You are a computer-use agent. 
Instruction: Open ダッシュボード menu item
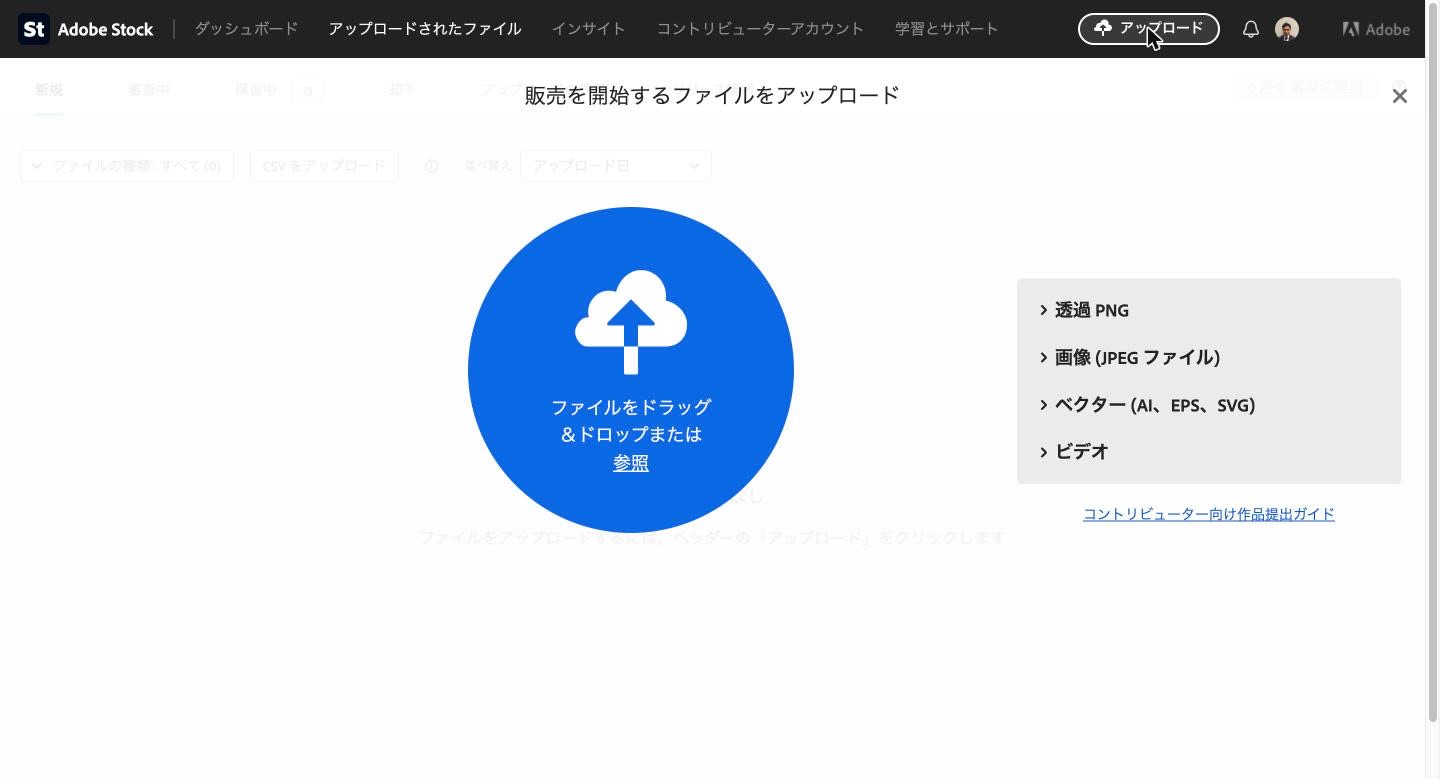coord(246,29)
